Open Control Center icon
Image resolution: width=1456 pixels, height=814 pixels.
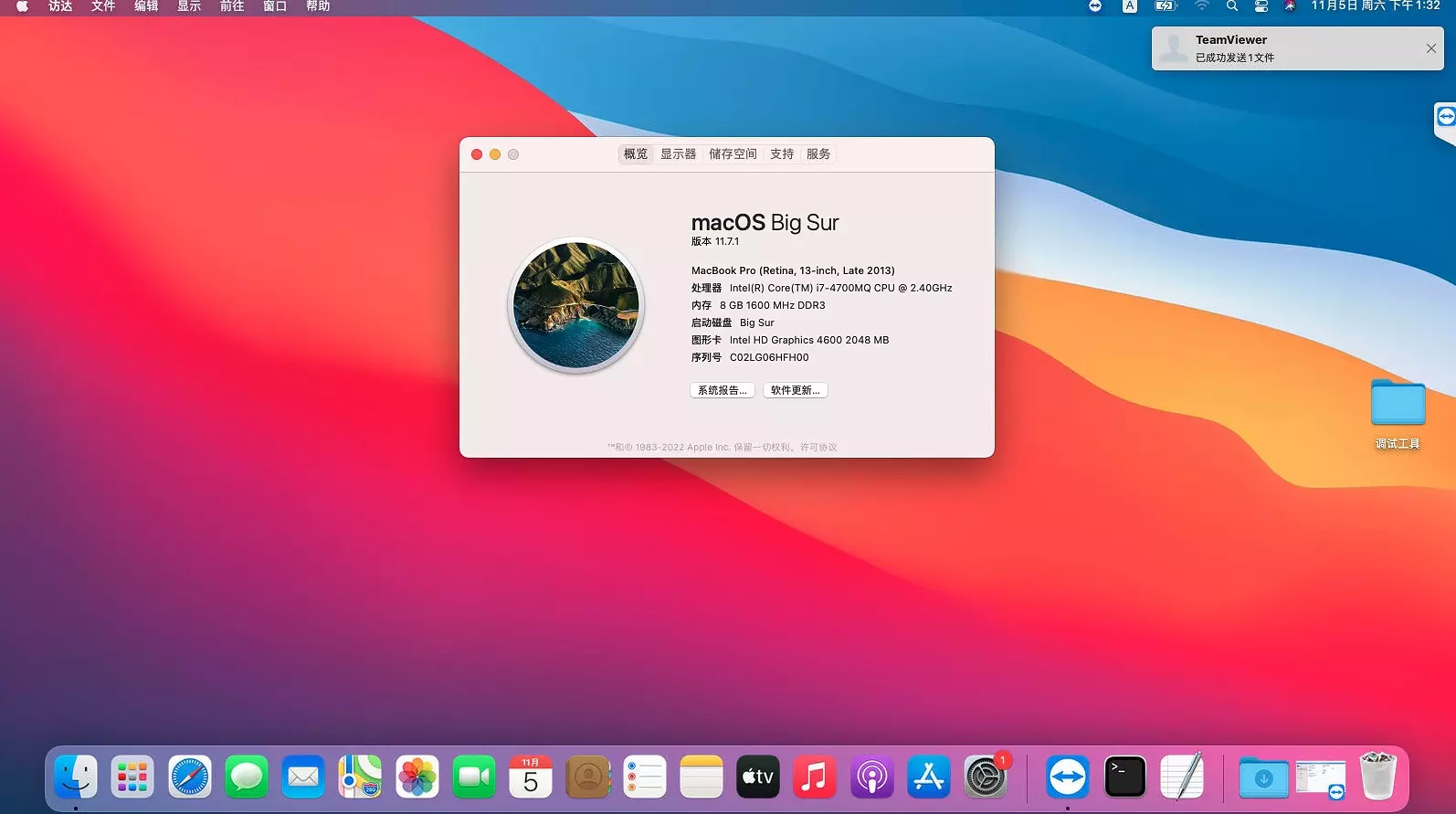(x=1261, y=6)
